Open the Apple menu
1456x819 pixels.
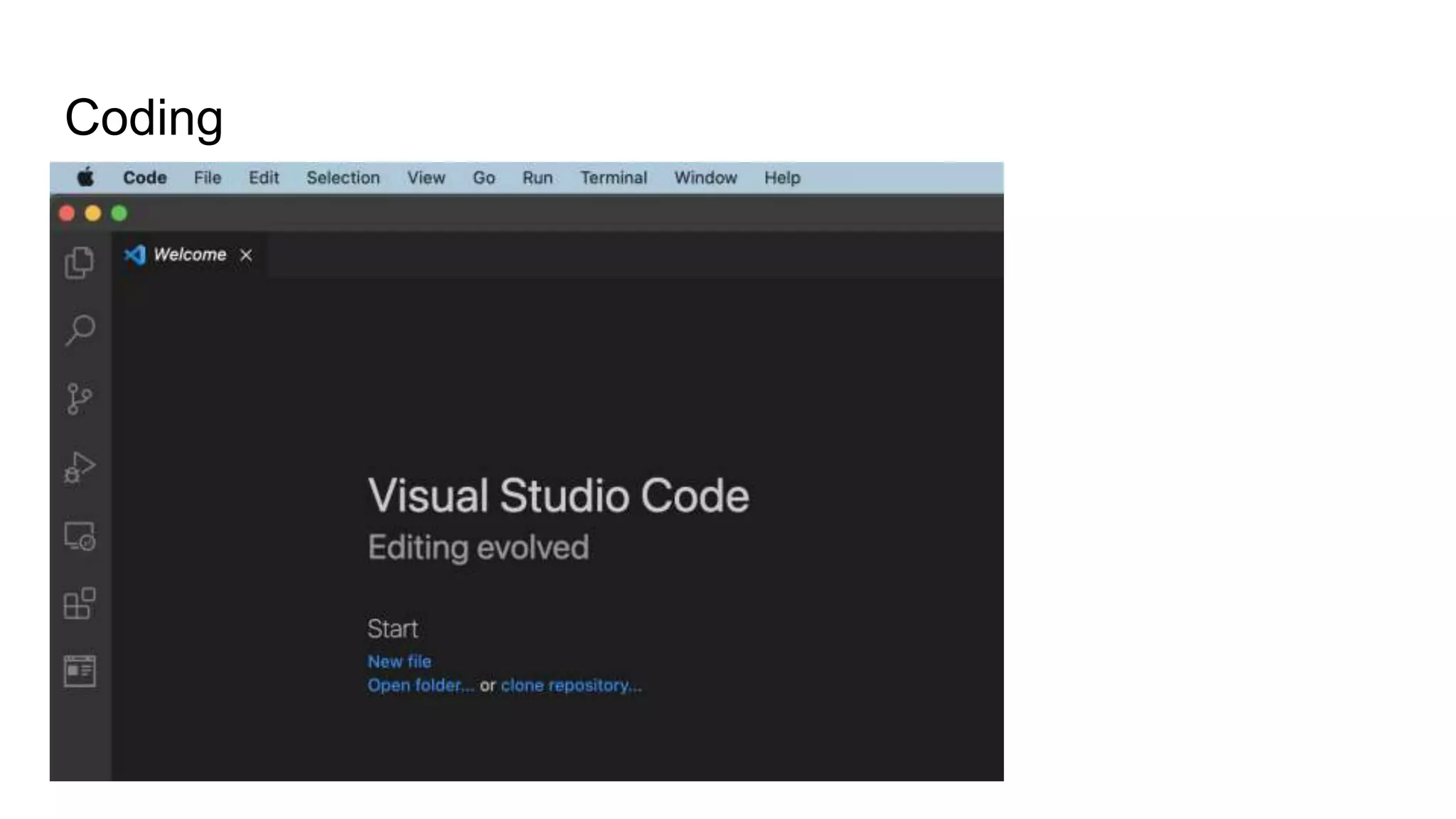(x=85, y=177)
